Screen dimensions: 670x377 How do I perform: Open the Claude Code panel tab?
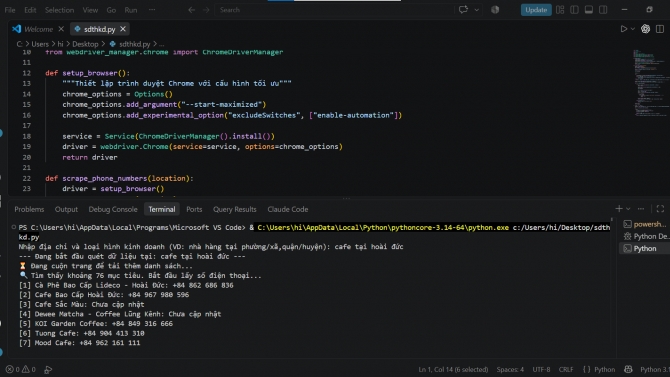[x=288, y=209]
